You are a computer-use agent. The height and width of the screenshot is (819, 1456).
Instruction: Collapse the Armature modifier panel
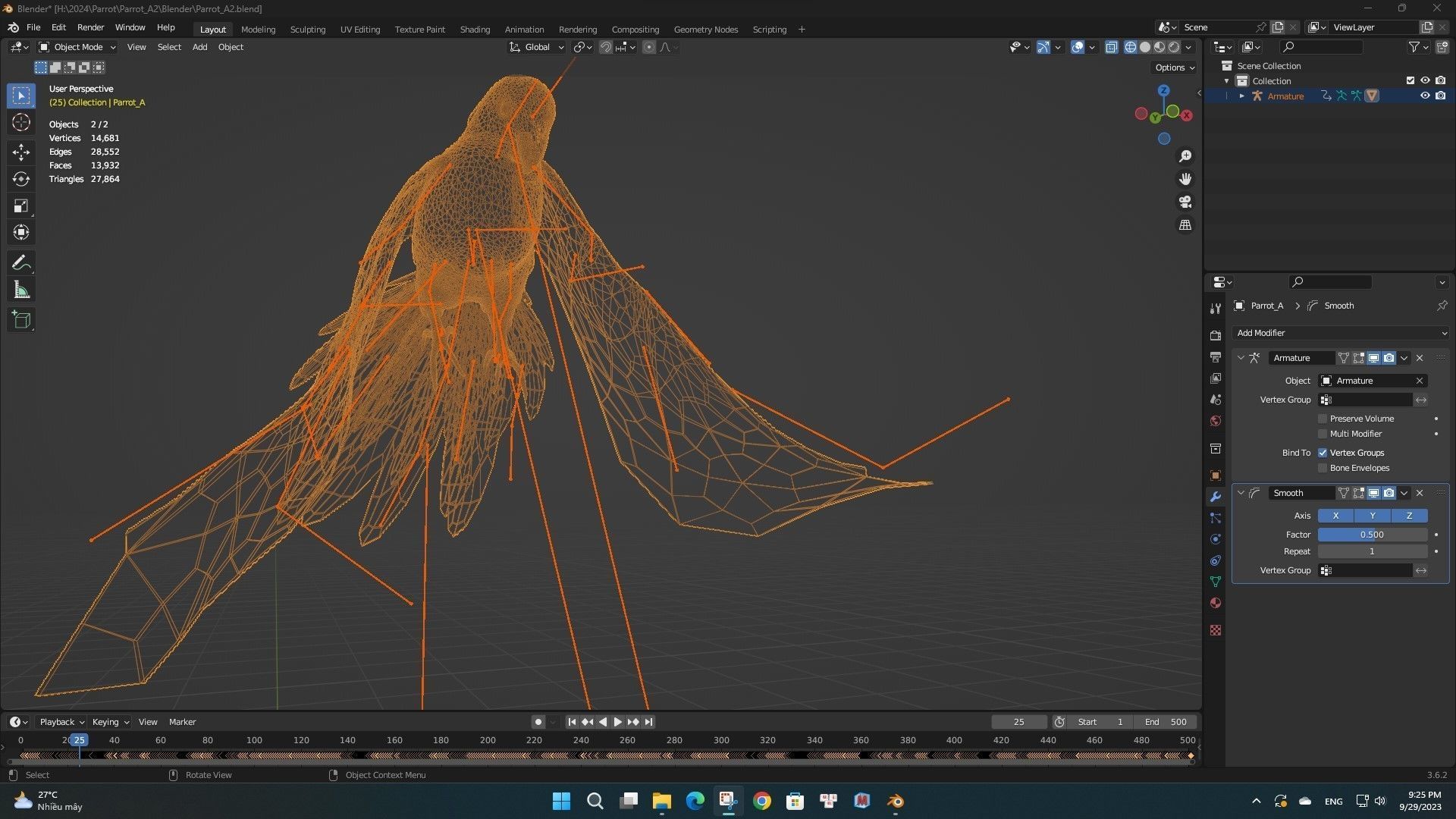tap(1241, 358)
